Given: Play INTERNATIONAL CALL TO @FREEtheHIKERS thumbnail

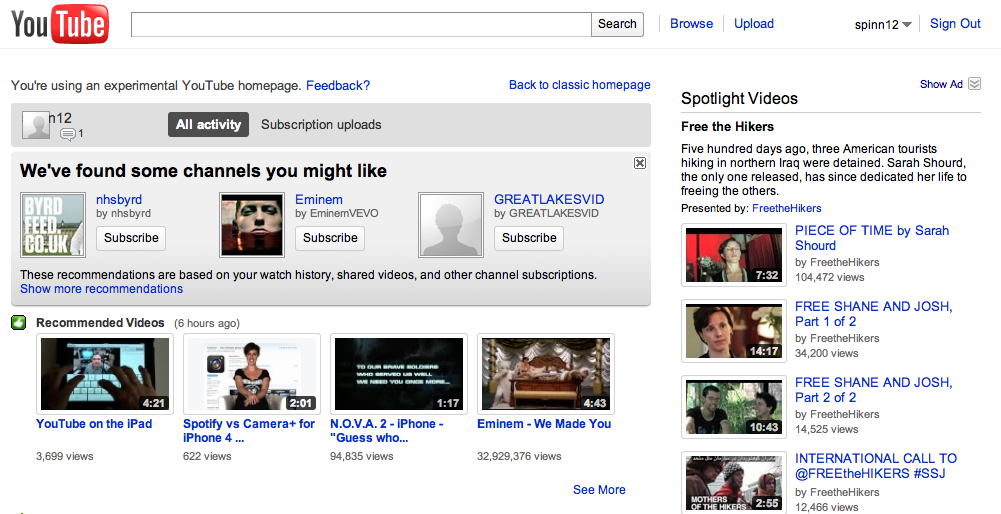Looking at the screenshot, I should click(x=734, y=483).
